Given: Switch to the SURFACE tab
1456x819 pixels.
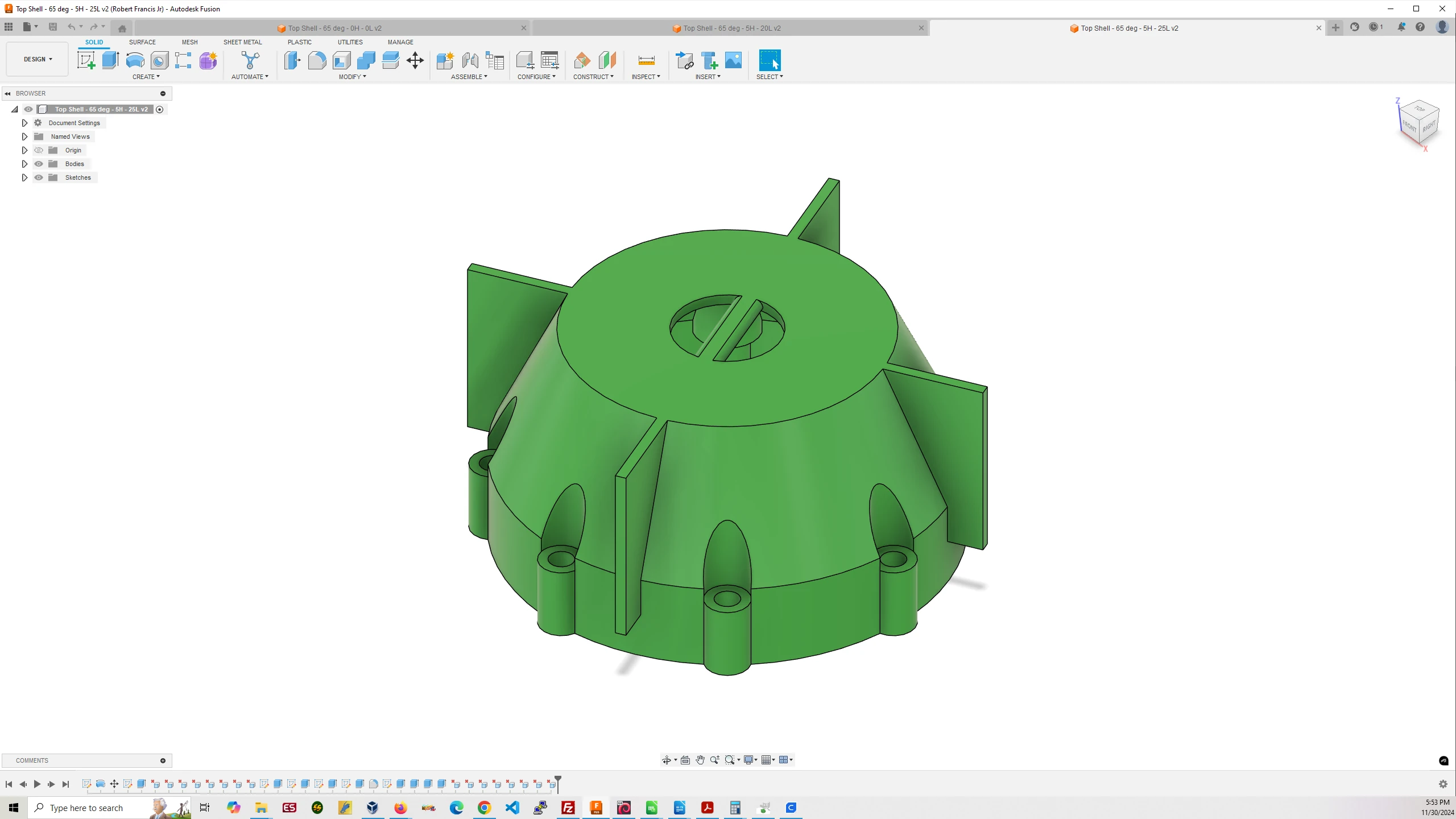Looking at the screenshot, I should tap(142, 42).
